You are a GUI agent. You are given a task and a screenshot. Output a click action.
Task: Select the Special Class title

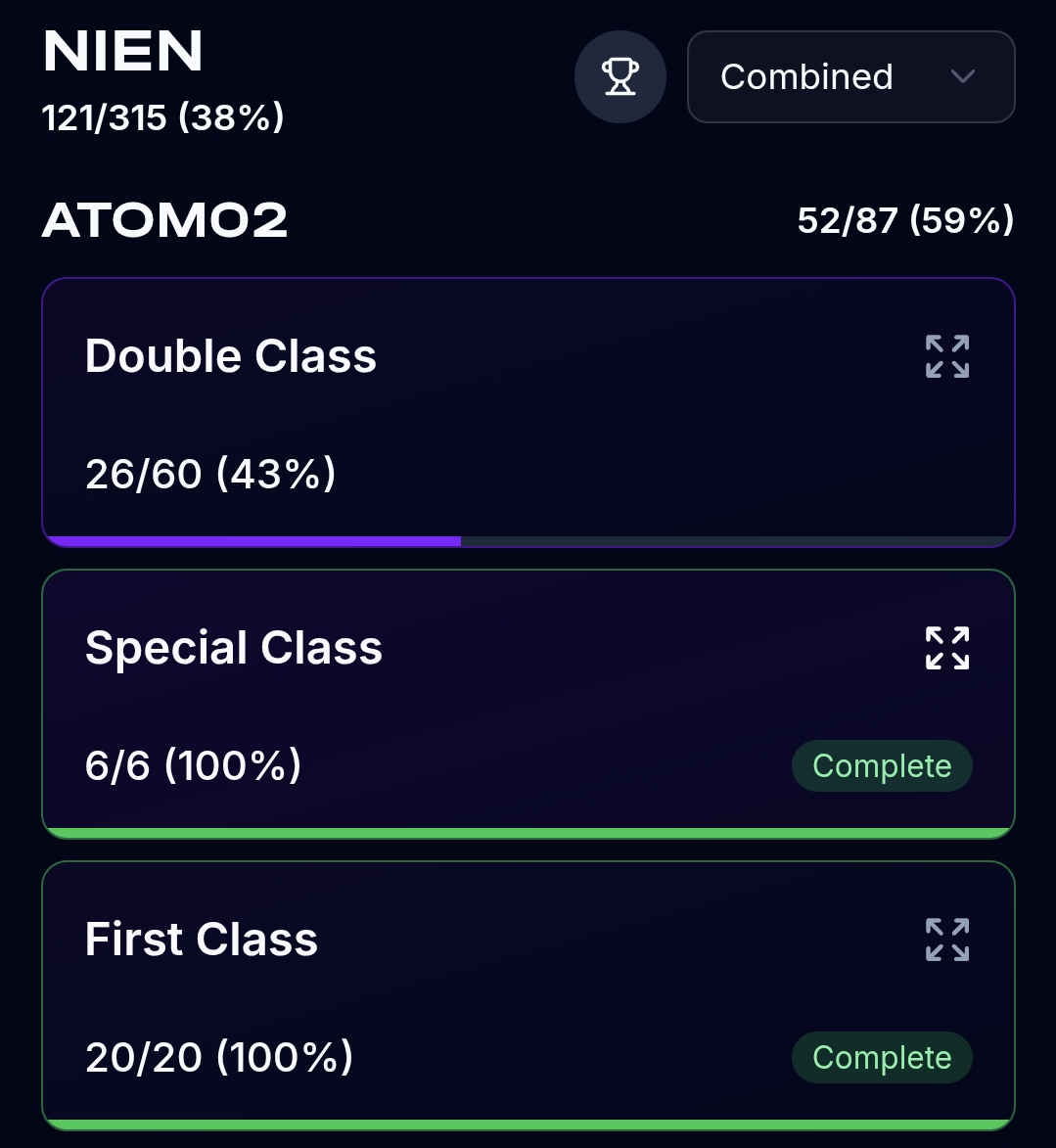(x=234, y=648)
